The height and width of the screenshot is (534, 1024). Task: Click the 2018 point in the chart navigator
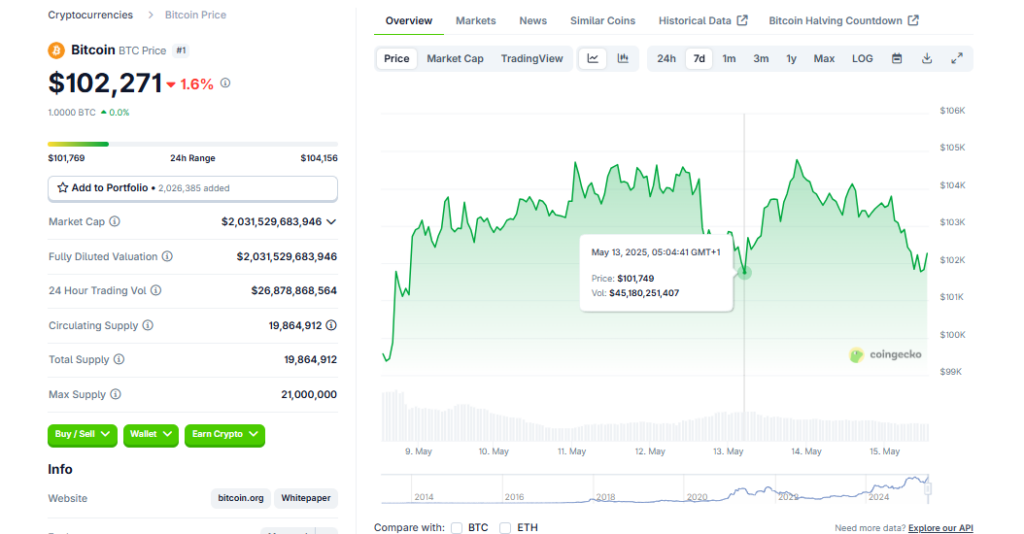pyautogui.click(x=605, y=497)
